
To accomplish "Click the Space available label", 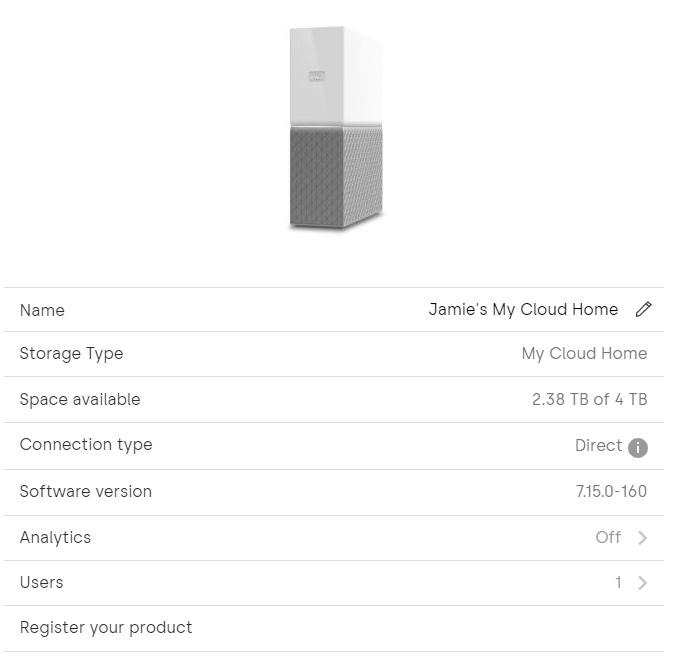I will (80, 399).
